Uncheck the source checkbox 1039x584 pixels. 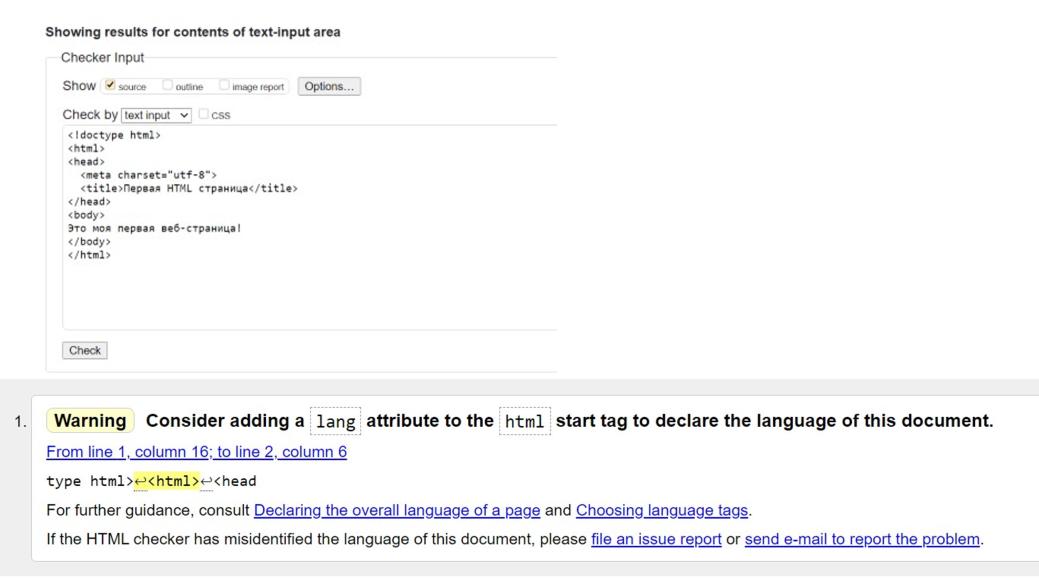pyautogui.click(x=110, y=86)
